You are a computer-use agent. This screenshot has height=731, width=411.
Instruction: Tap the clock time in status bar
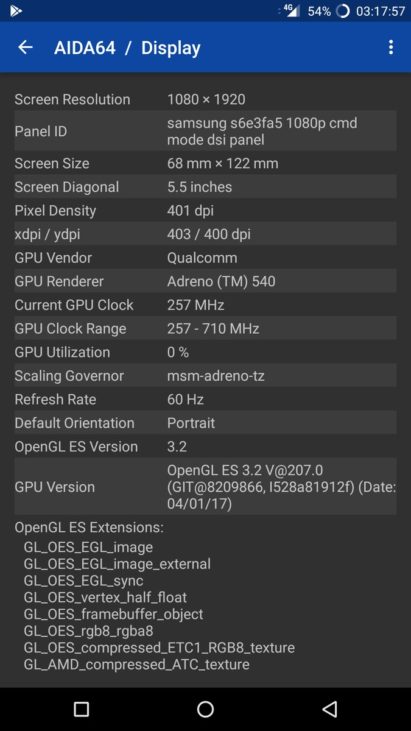click(380, 11)
